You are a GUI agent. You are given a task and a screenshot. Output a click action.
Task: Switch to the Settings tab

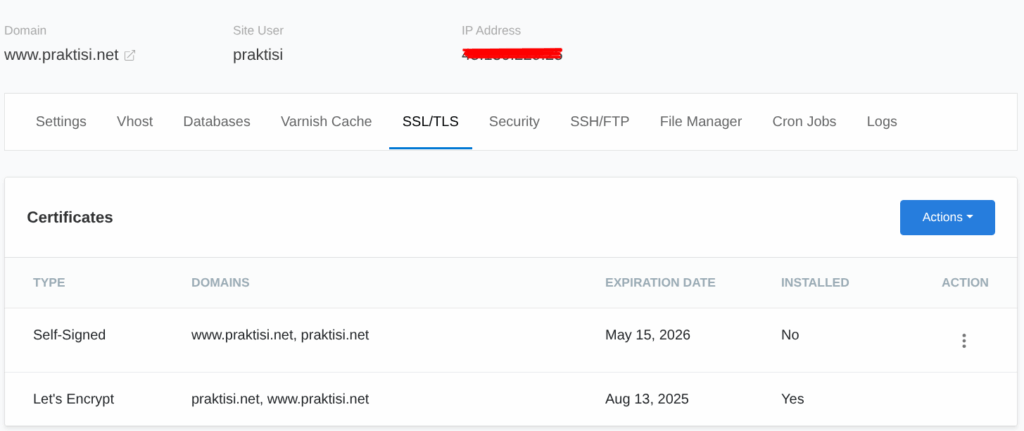pos(61,121)
